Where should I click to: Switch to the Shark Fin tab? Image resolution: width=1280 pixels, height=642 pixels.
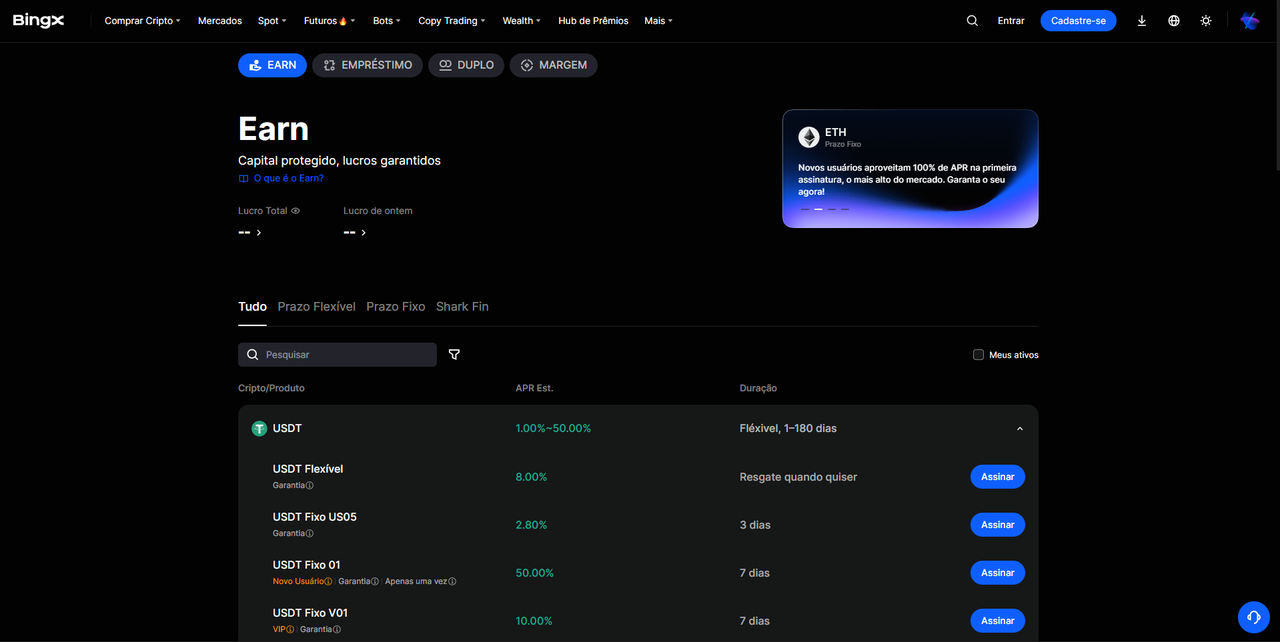point(462,307)
